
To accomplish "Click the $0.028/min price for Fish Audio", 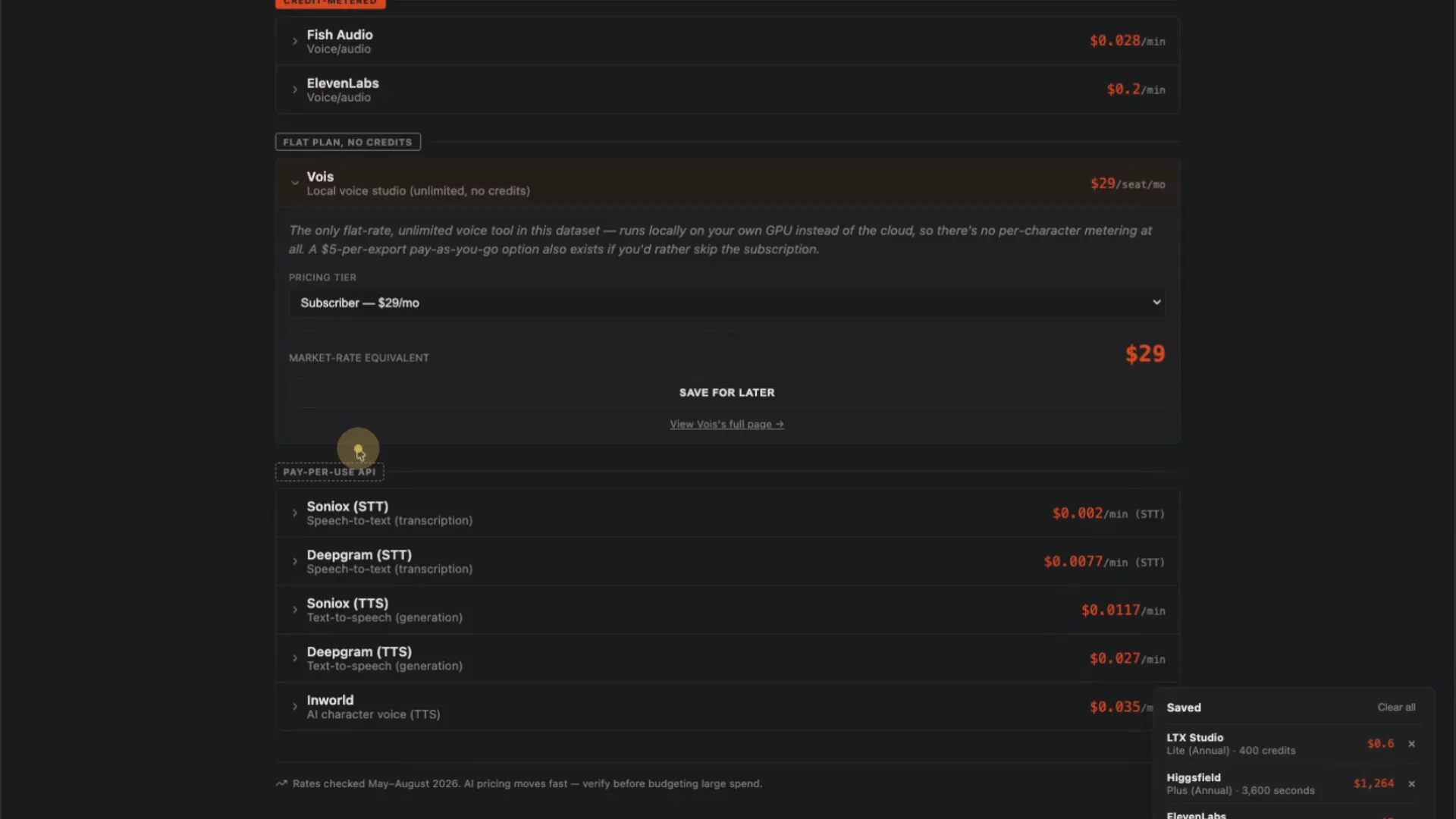I will 1128,41.
